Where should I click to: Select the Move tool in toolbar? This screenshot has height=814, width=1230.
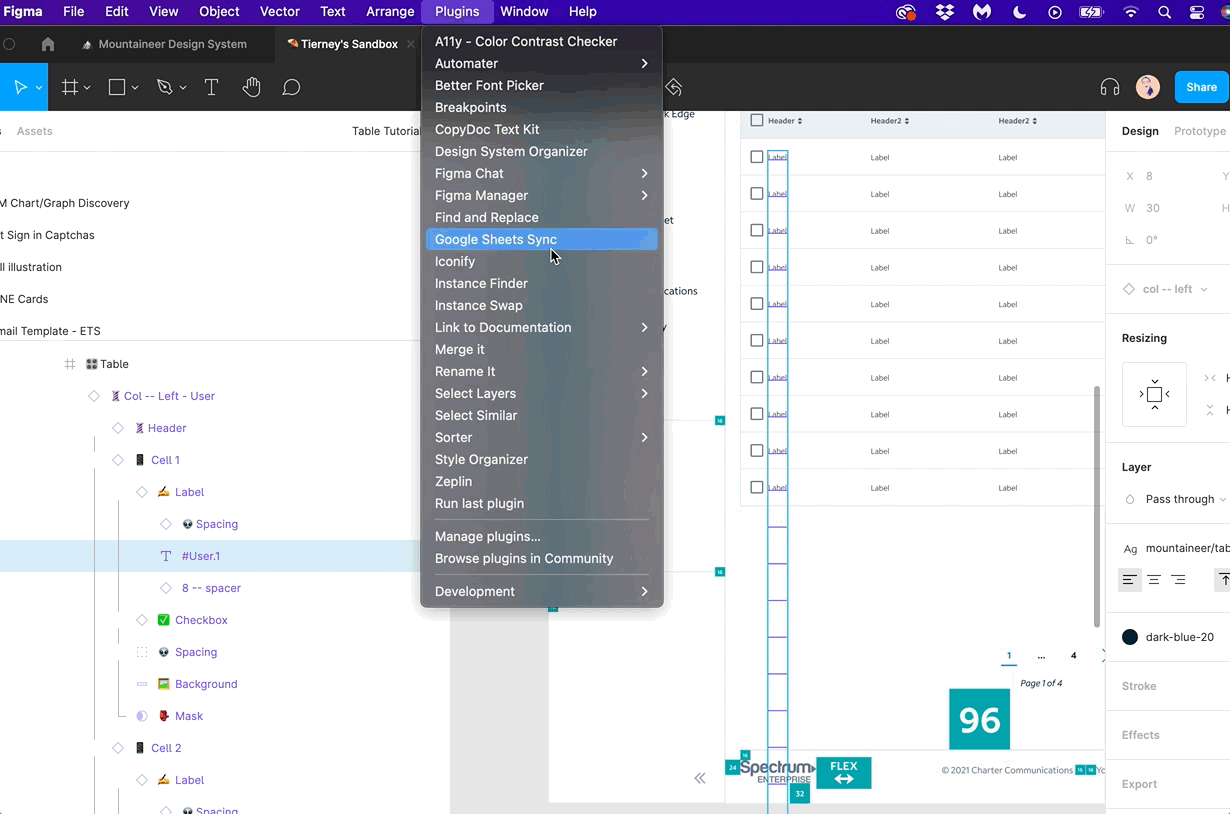coord(20,88)
